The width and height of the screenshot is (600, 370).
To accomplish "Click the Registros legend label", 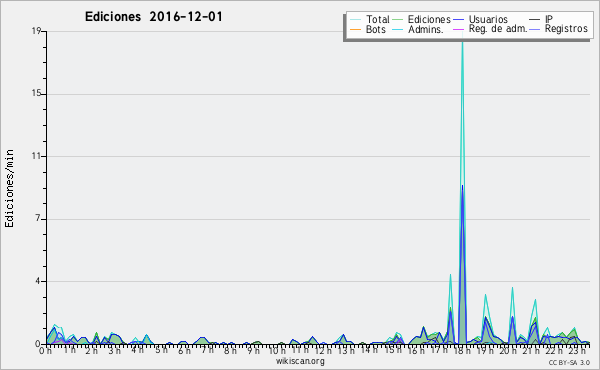I will tap(566, 29).
